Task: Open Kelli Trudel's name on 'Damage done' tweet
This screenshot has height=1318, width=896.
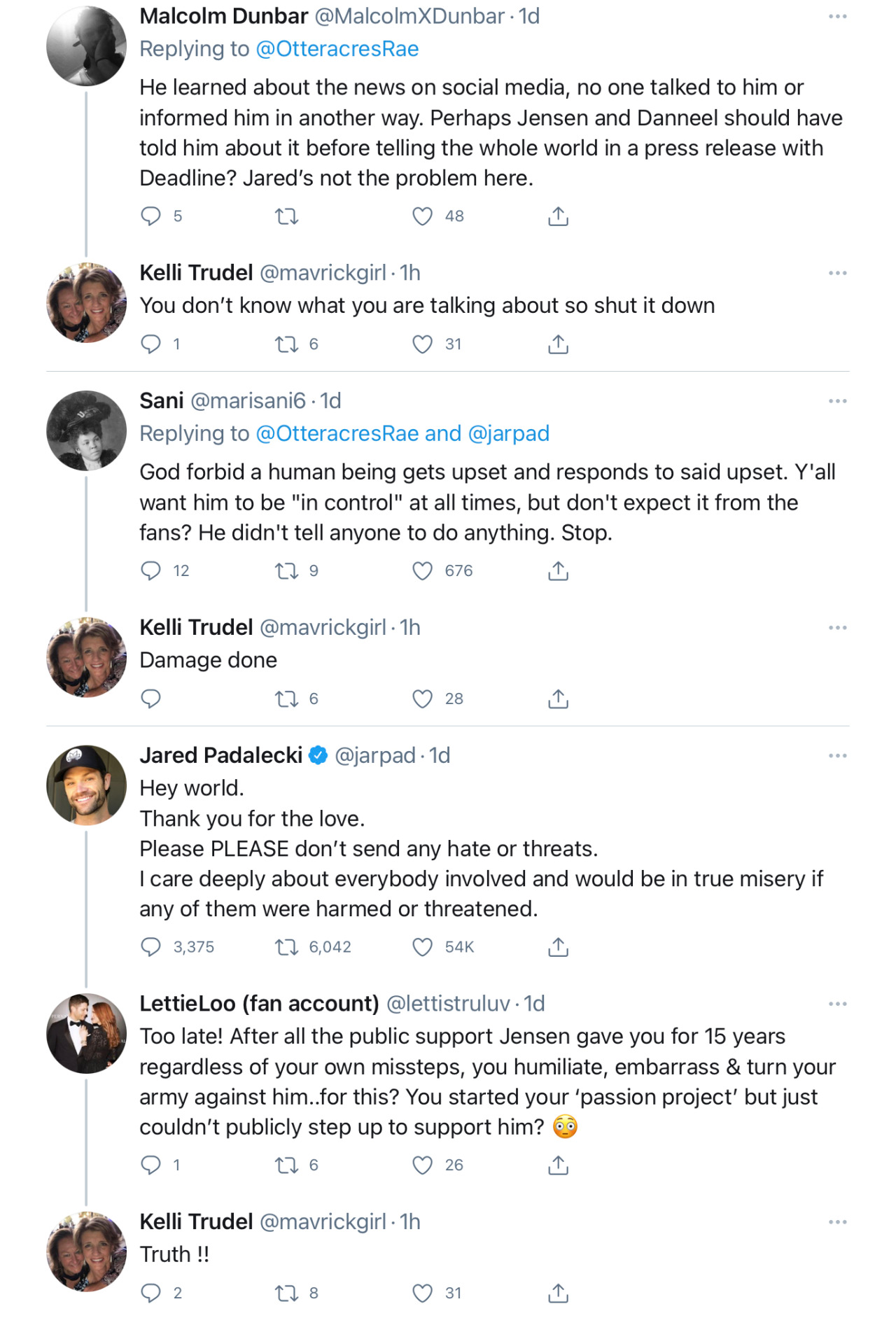Action: [x=196, y=627]
